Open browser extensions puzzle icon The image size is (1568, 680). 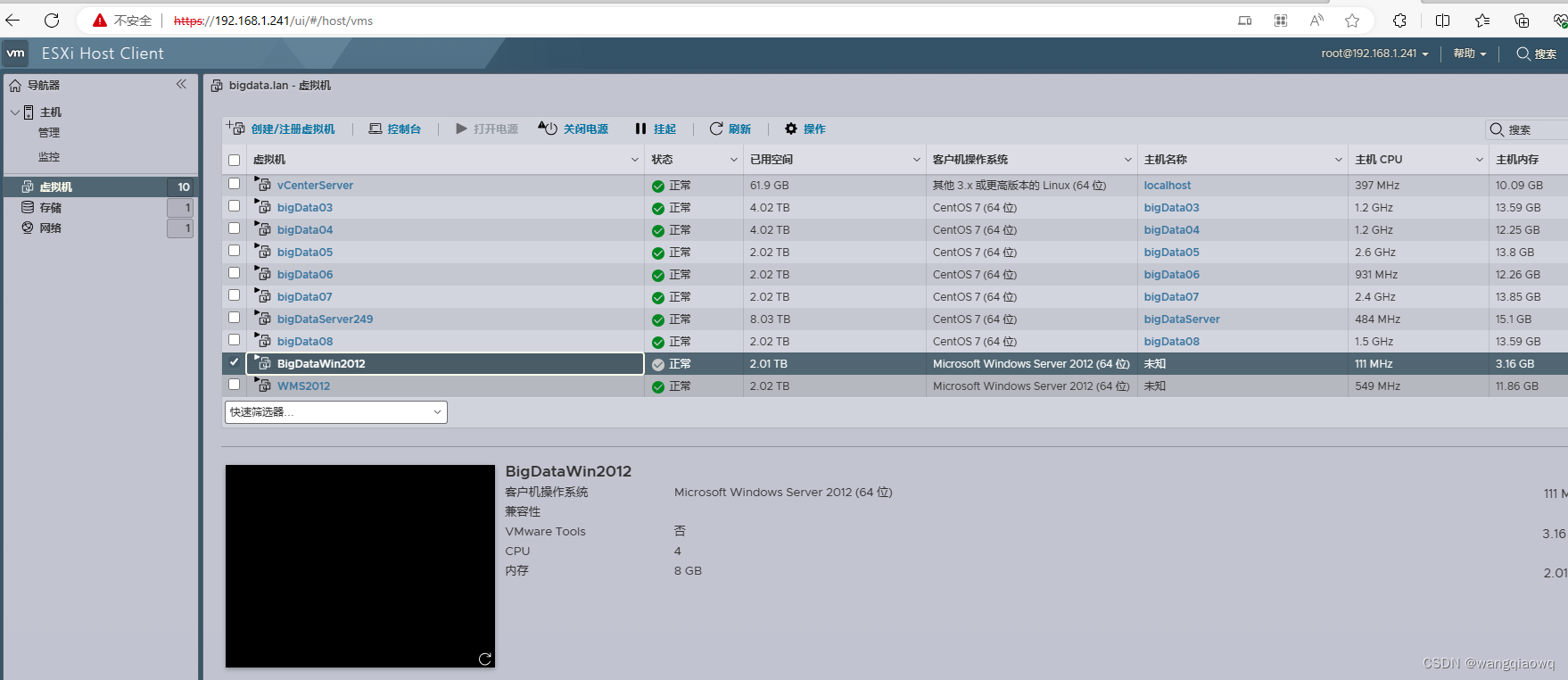(x=1399, y=21)
